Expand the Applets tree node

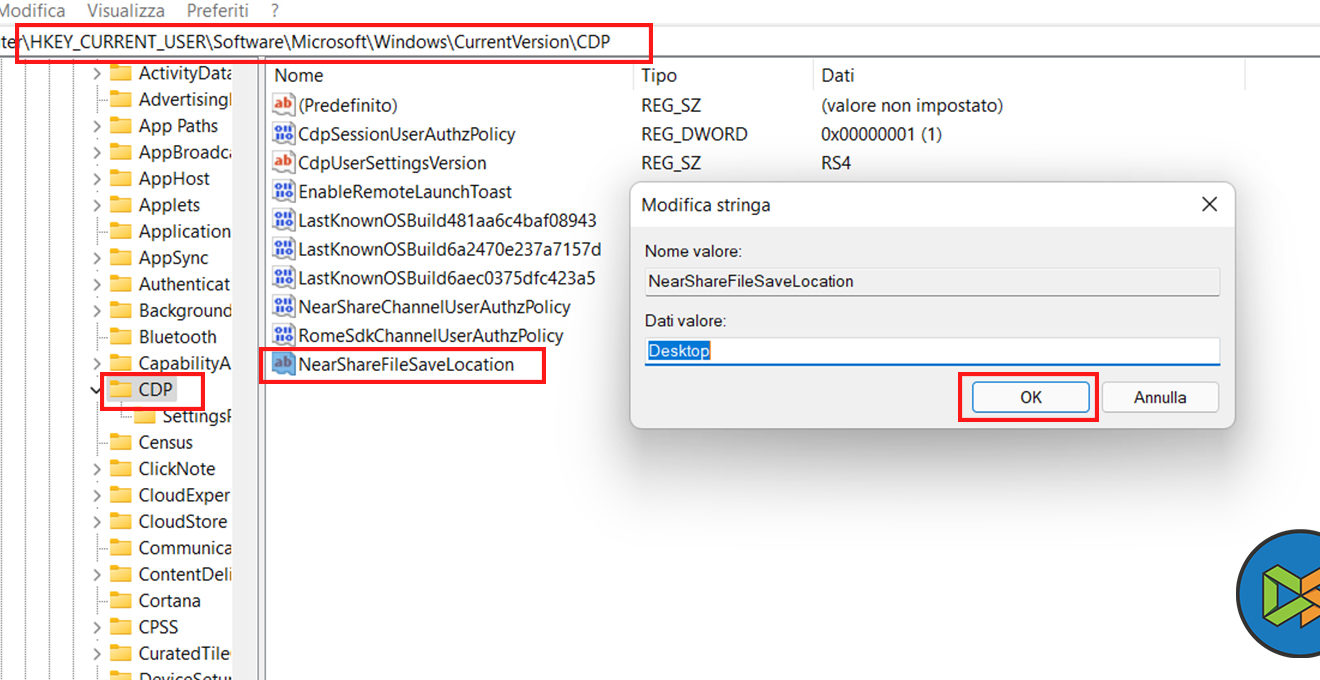point(97,205)
